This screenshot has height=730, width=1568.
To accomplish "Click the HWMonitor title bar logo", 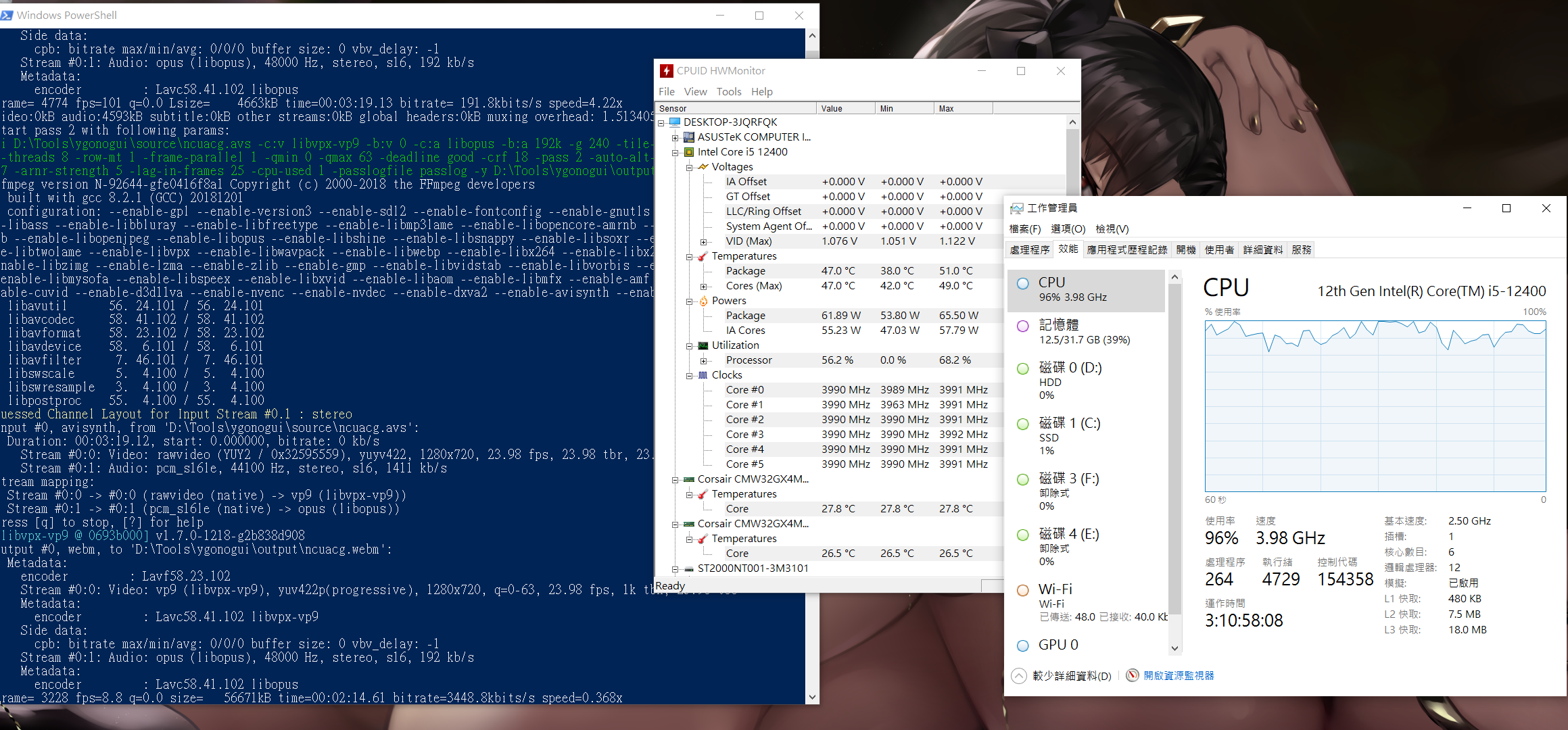I will [x=667, y=71].
